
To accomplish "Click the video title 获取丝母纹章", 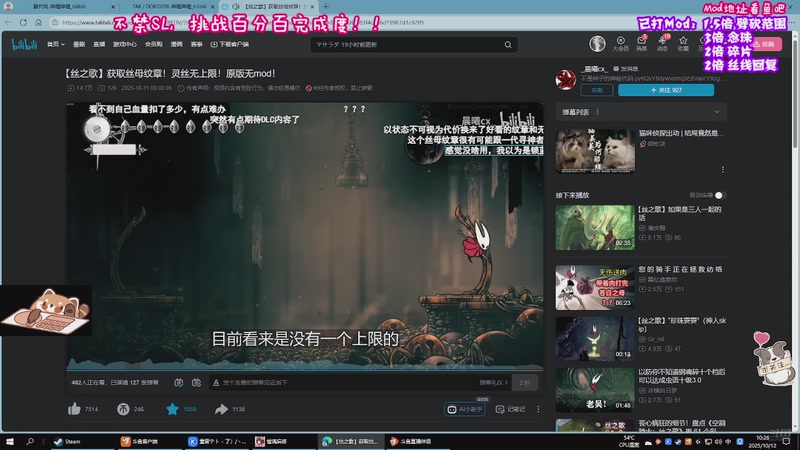I will pos(170,73).
